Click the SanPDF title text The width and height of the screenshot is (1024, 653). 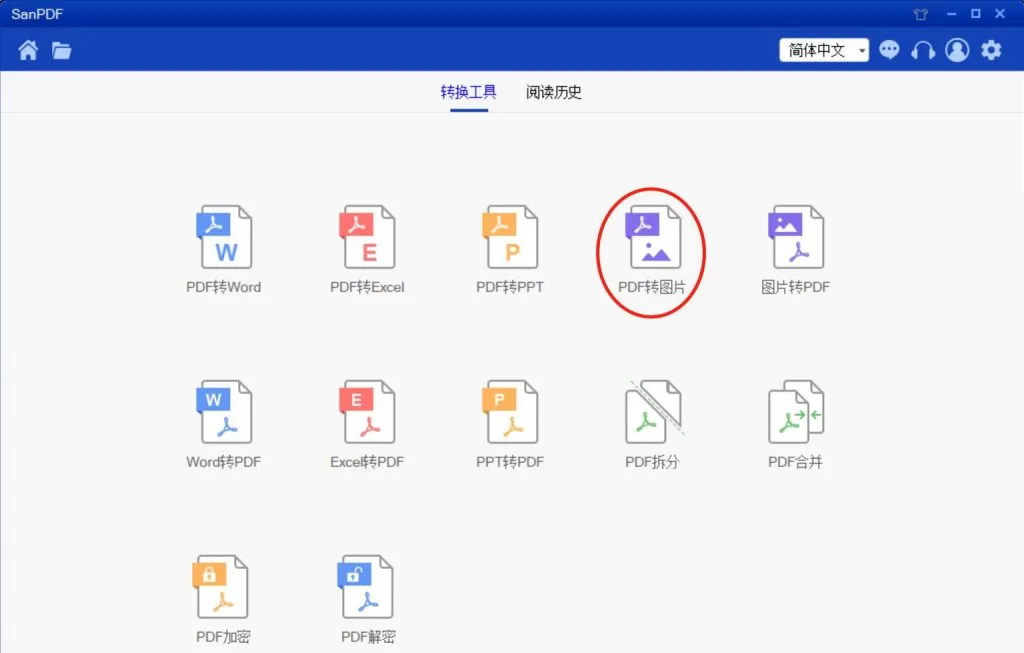[37, 14]
